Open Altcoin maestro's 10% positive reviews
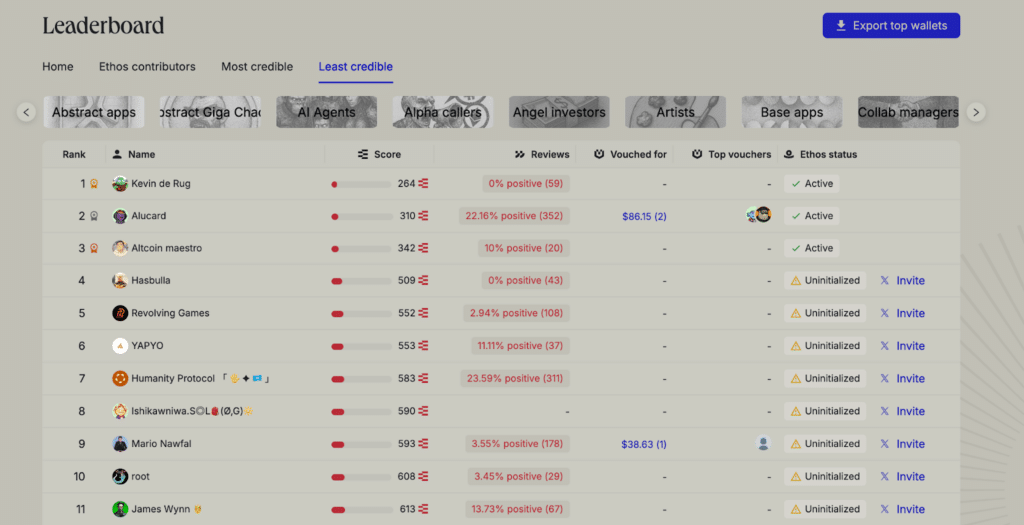The image size is (1024, 525). (x=524, y=248)
